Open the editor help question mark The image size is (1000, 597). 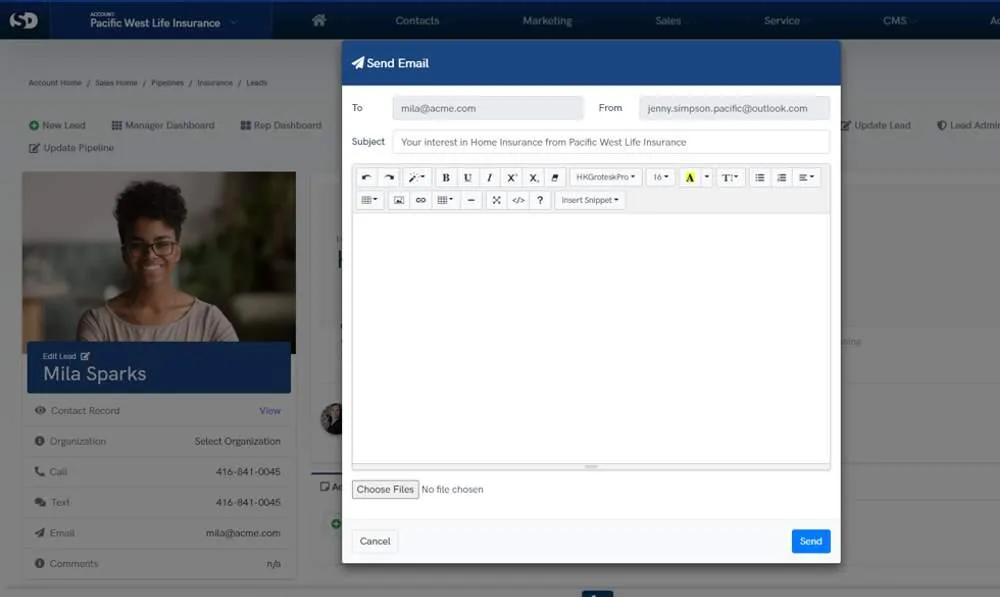(540, 200)
